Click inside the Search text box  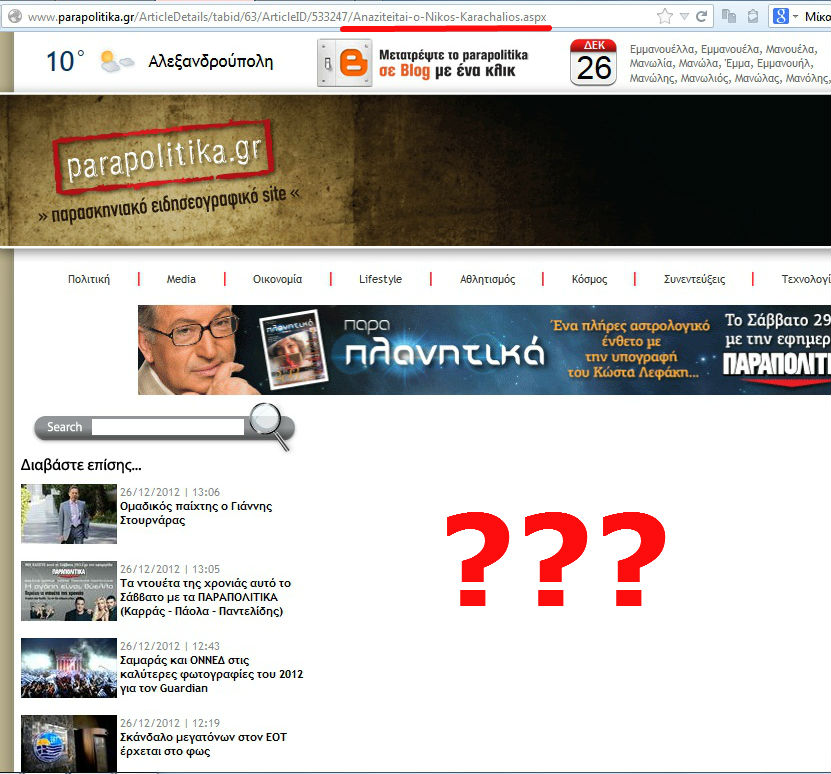pyautogui.click(x=168, y=427)
